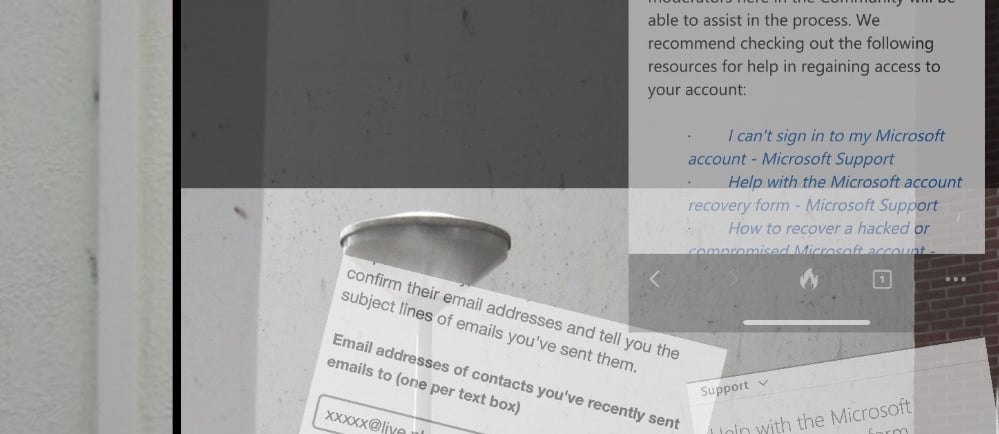Open "I can't sign in to my Microsoft account" link
The width and height of the screenshot is (999, 434).
[x=816, y=147]
